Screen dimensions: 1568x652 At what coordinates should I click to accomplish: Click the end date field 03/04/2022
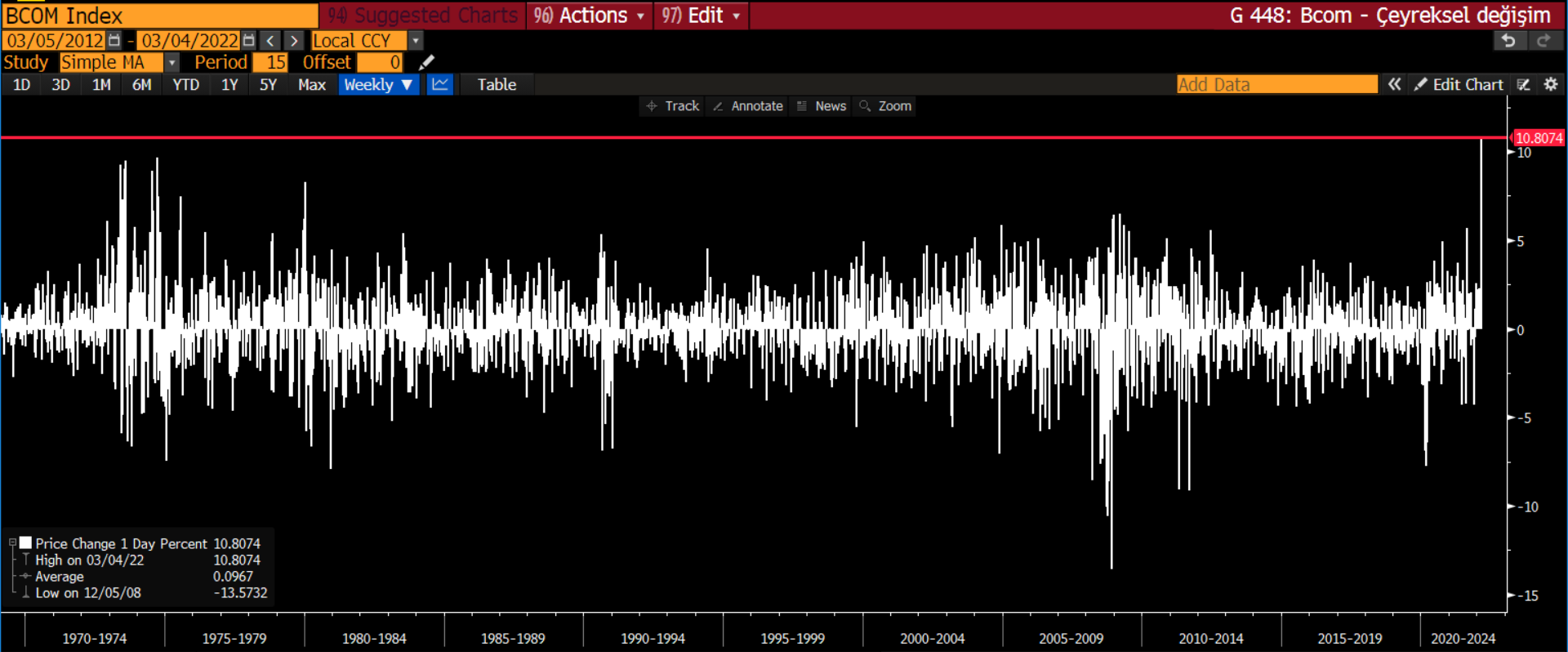point(189,40)
